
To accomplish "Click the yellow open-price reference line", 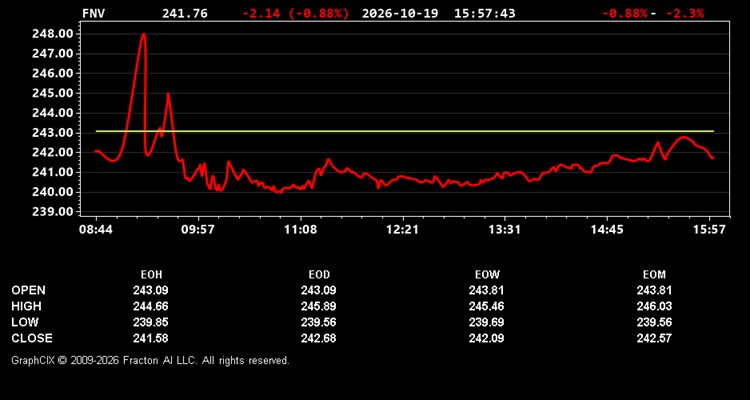I will [405, 131].
